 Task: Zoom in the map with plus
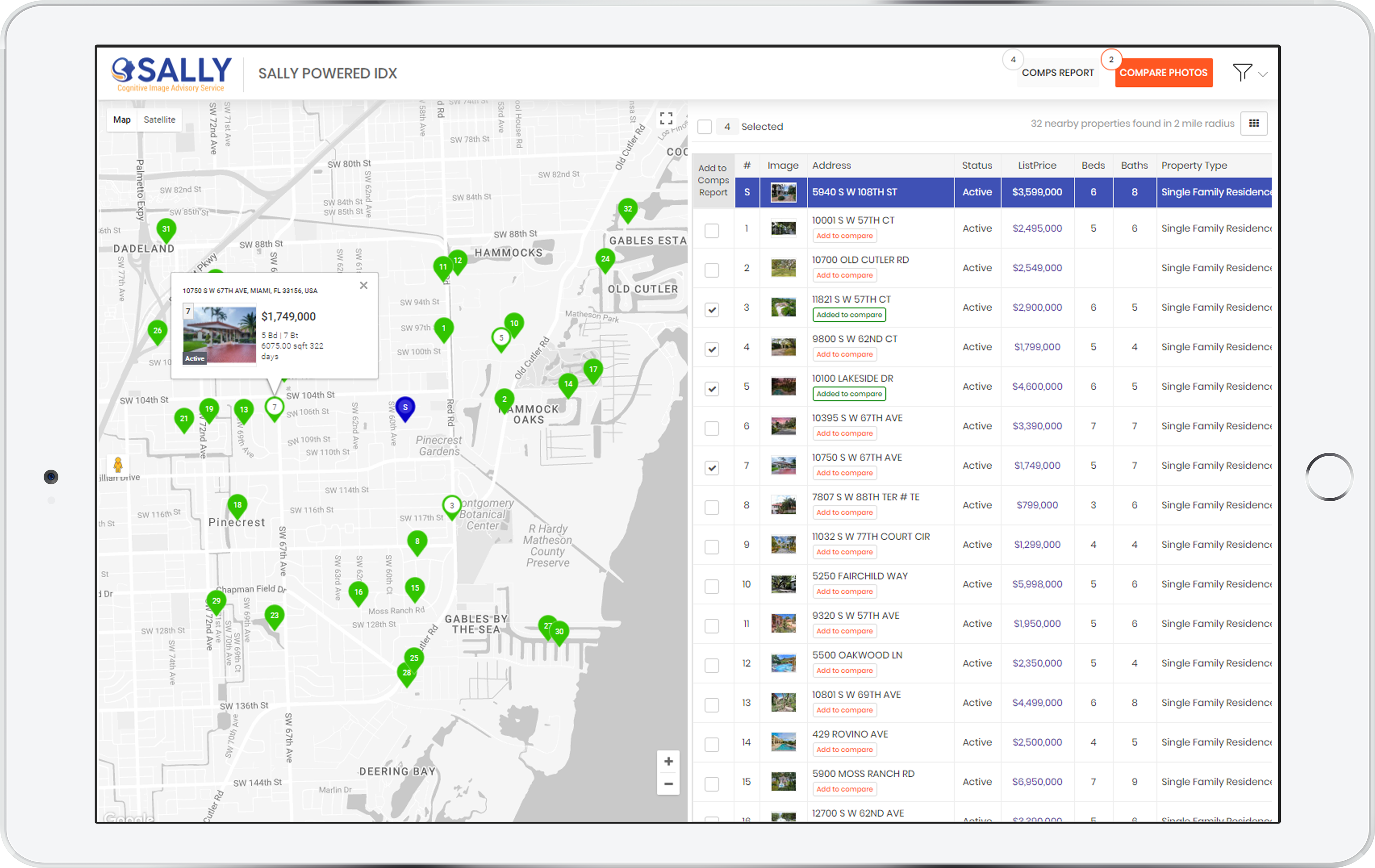pyautogui.click(x=668, y=761)
